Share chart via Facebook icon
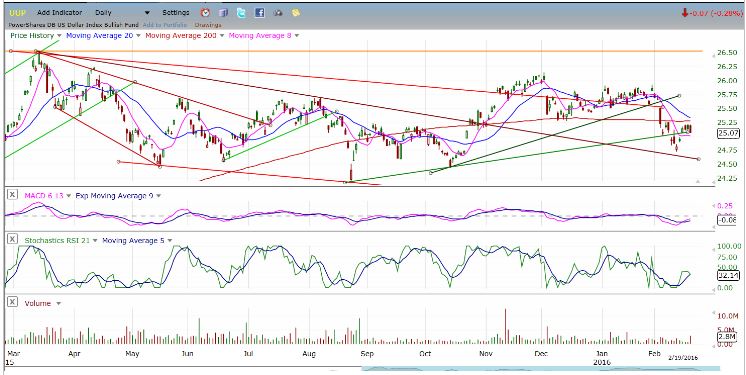The width and height of the screenshot is (746, 375). pos(259,13)
